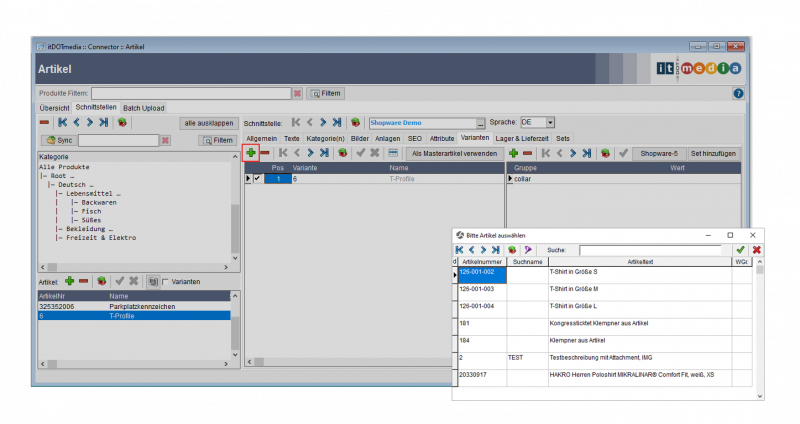Enable the Varianten checkbox in the Artikel toolbar
800x424 pixels.
tap(165, 282)
